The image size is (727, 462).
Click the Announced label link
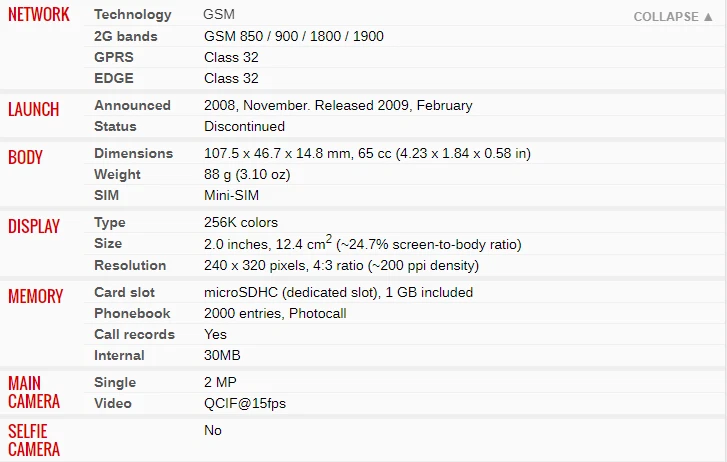point(132,105)
